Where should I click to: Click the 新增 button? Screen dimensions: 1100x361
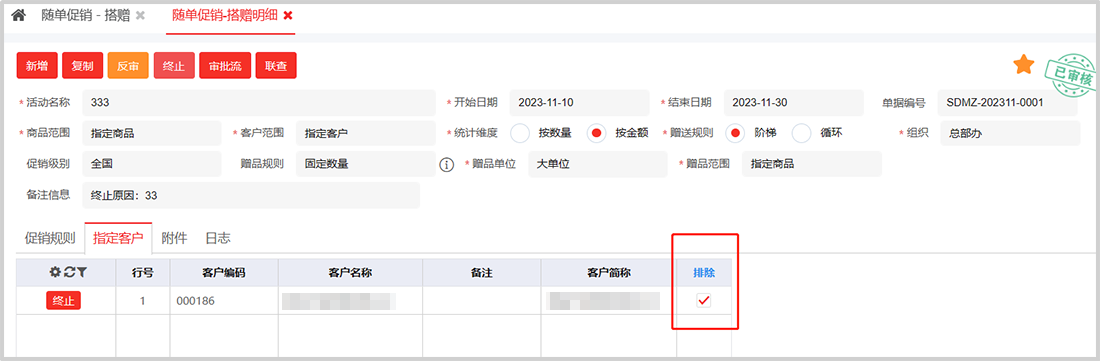tap(37, 66)
